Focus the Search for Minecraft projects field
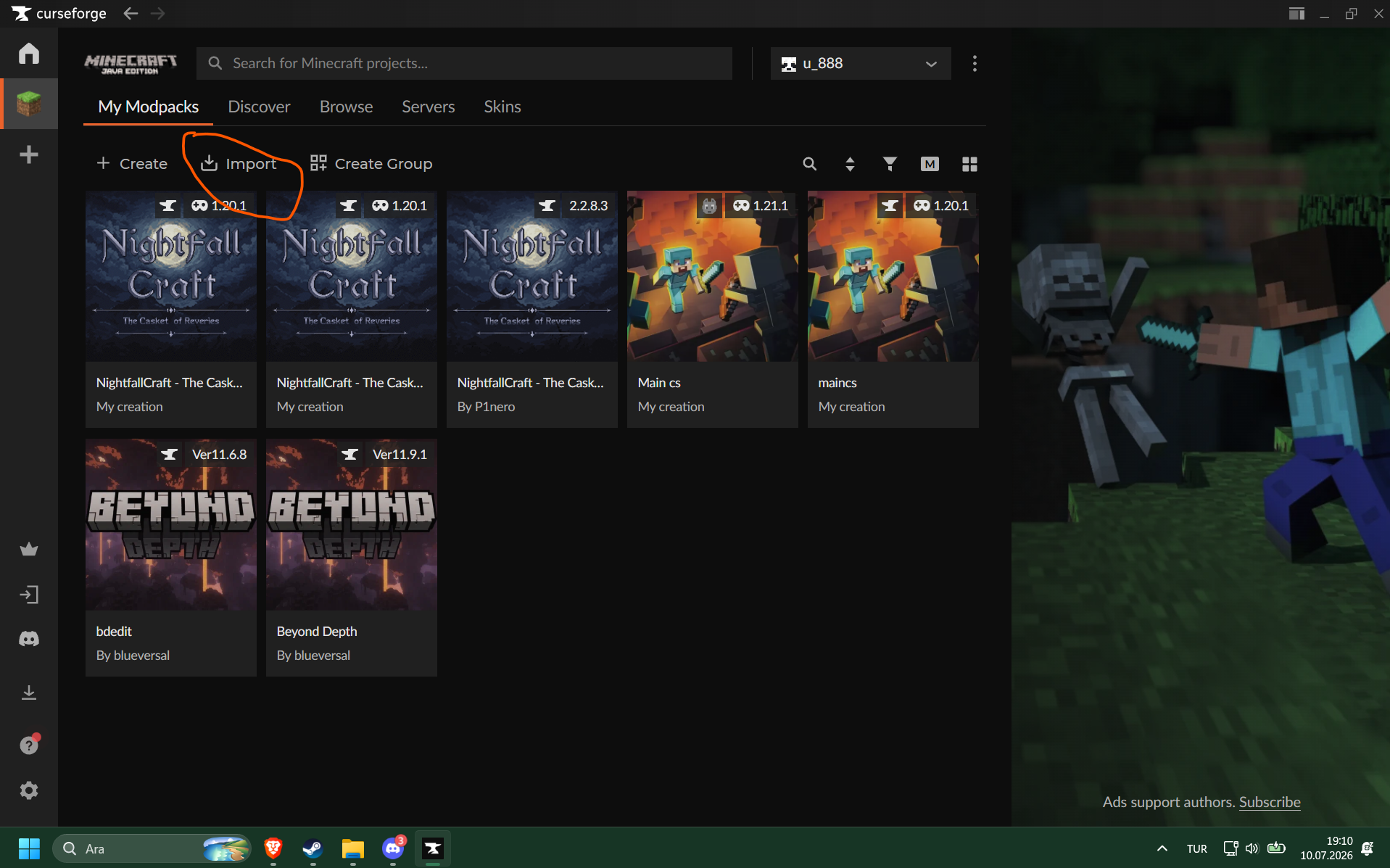This screenshot has height=868, width=1390. tap(464, 63)
